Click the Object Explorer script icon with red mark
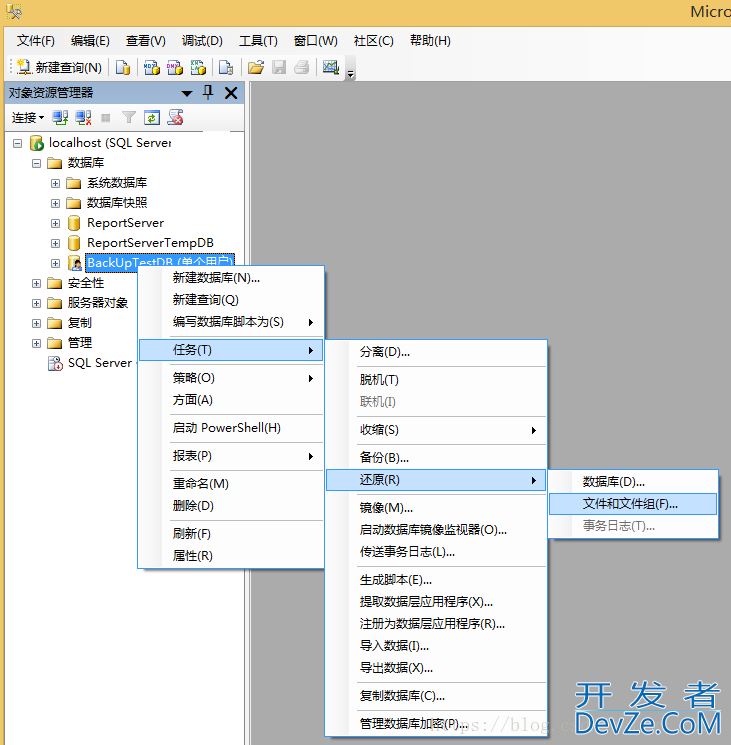 175,117
